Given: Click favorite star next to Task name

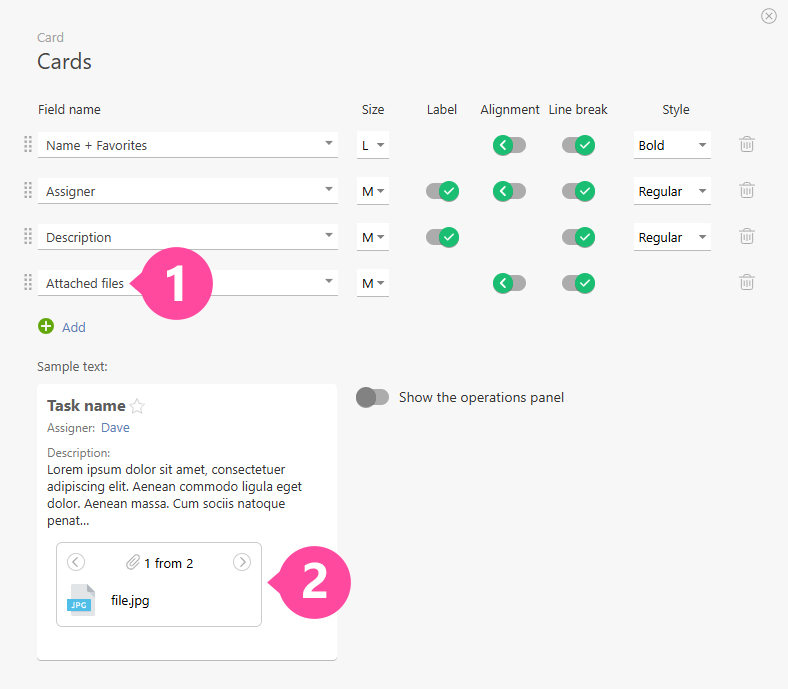Looking at the screenshot, I should tap(138, 406).
